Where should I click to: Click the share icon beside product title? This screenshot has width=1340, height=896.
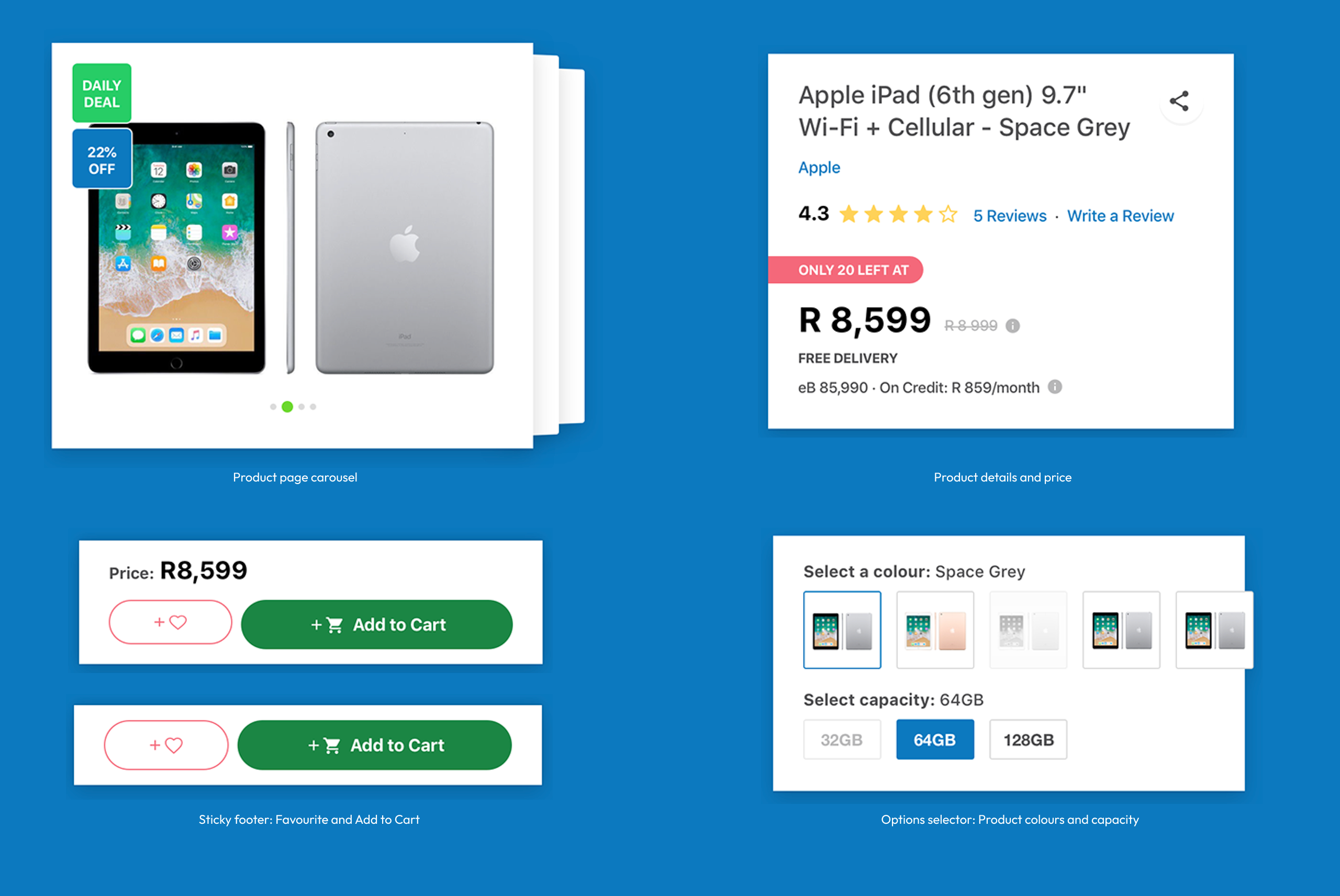[1179, 101]
